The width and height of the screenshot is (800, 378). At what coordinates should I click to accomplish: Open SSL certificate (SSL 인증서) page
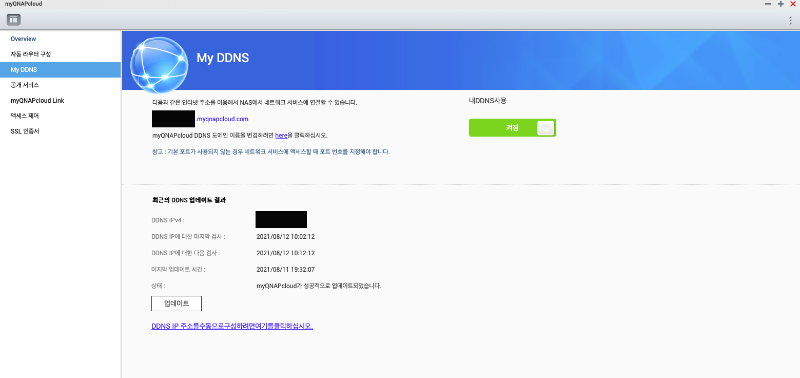(25, 131)
